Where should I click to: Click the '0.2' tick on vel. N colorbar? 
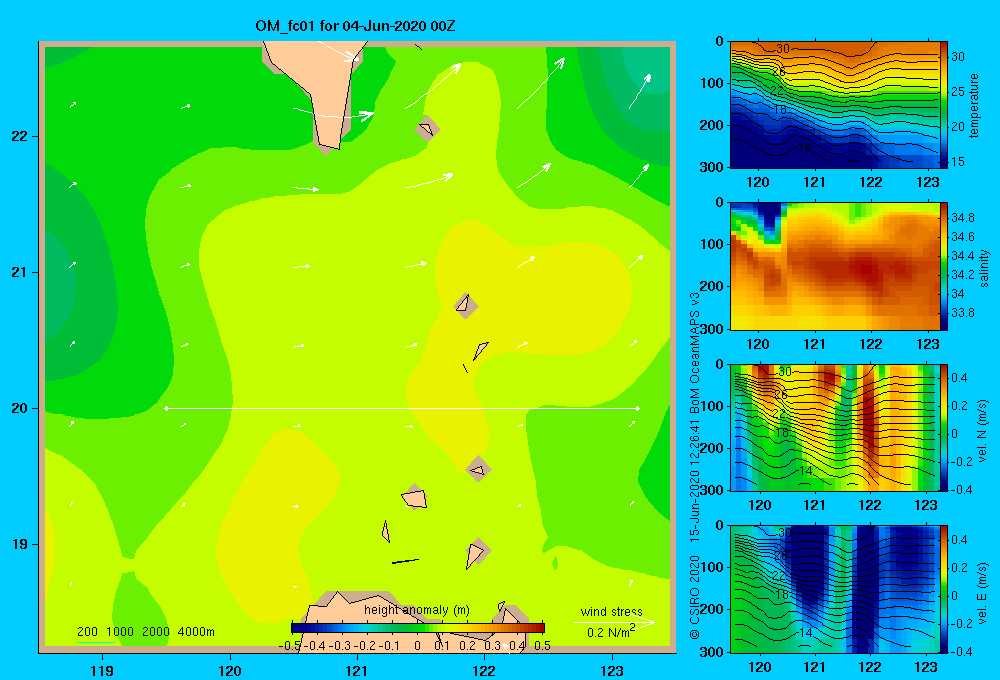pyautogui.click(x=959, y=406)
